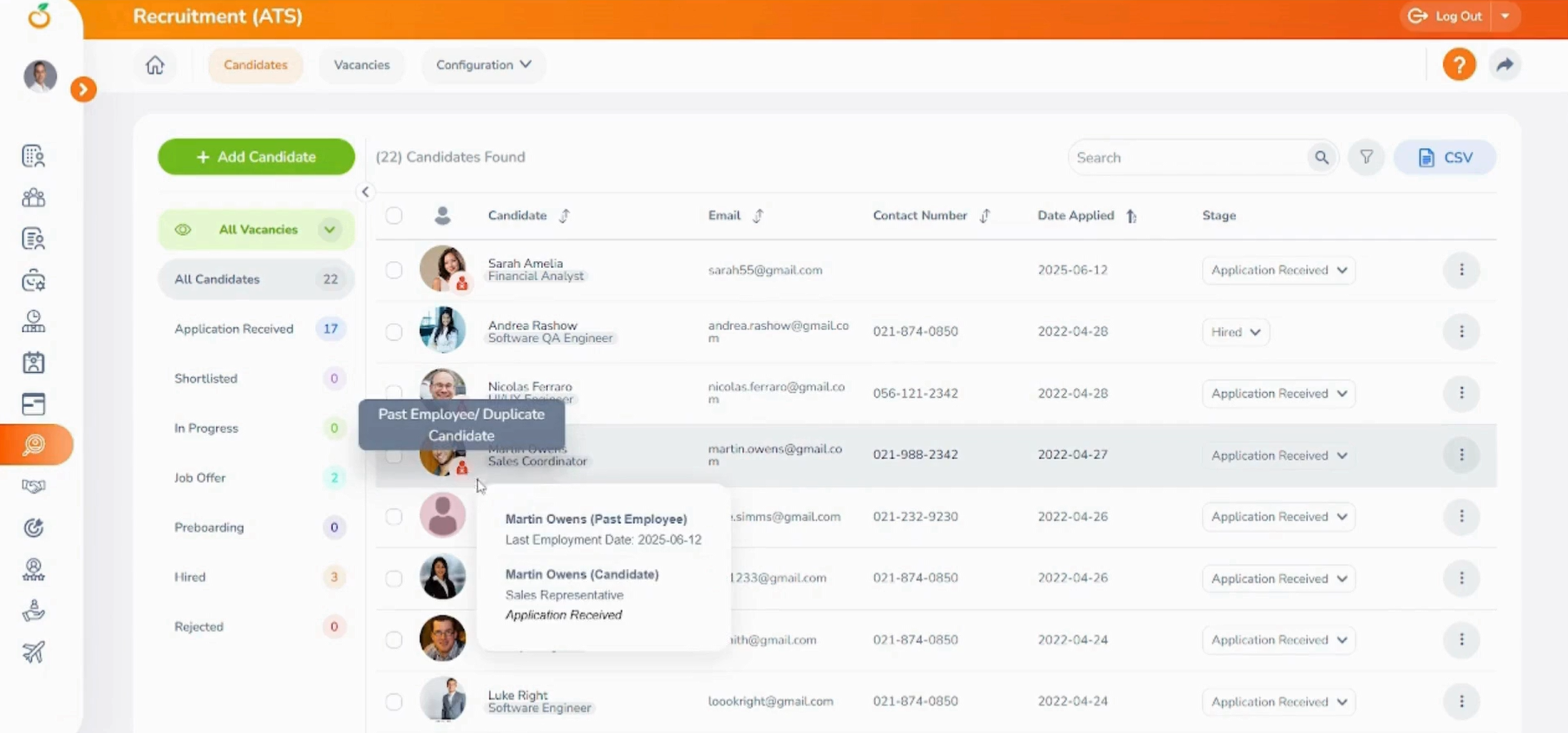Open three-dot menu for Sarah Amelia
This screenshot has width=1568, height=733.
(1461, 270)
